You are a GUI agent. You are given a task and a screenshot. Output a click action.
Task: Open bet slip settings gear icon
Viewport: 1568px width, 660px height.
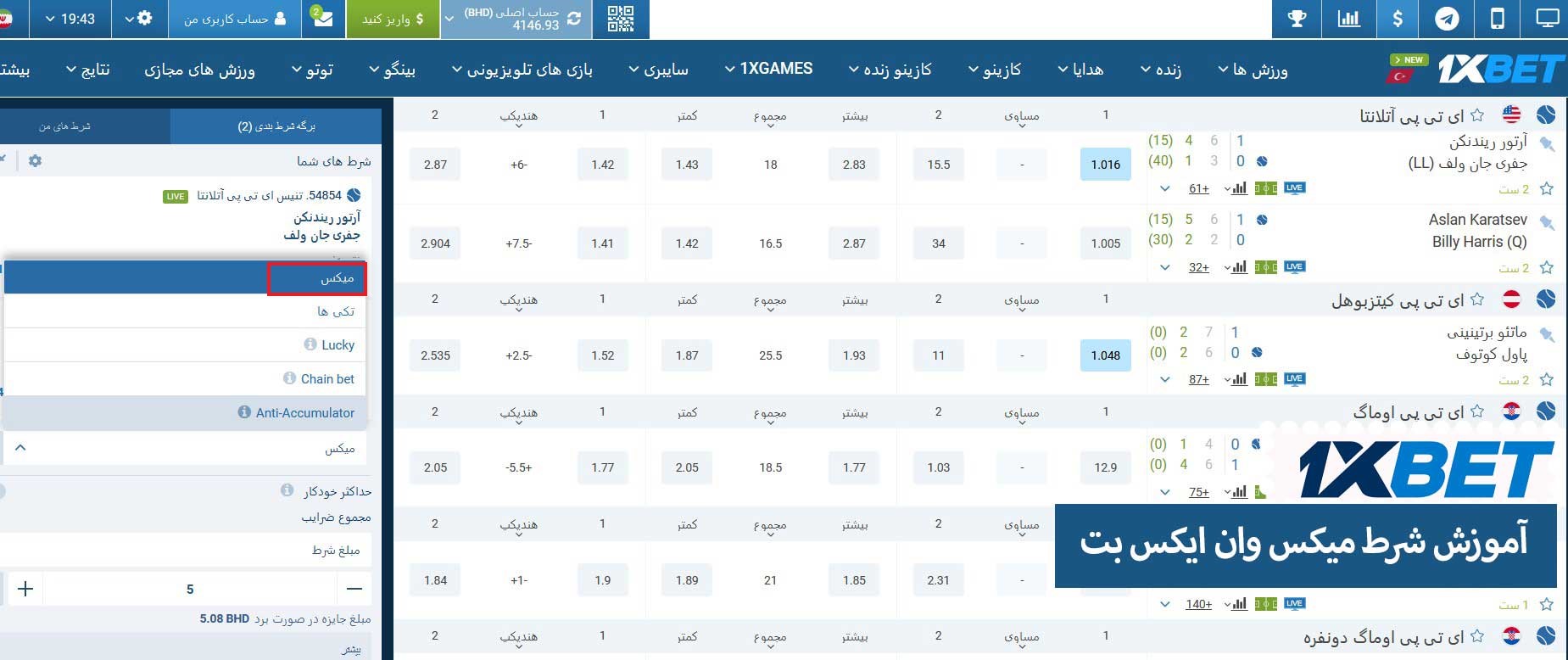pos(35,160)
